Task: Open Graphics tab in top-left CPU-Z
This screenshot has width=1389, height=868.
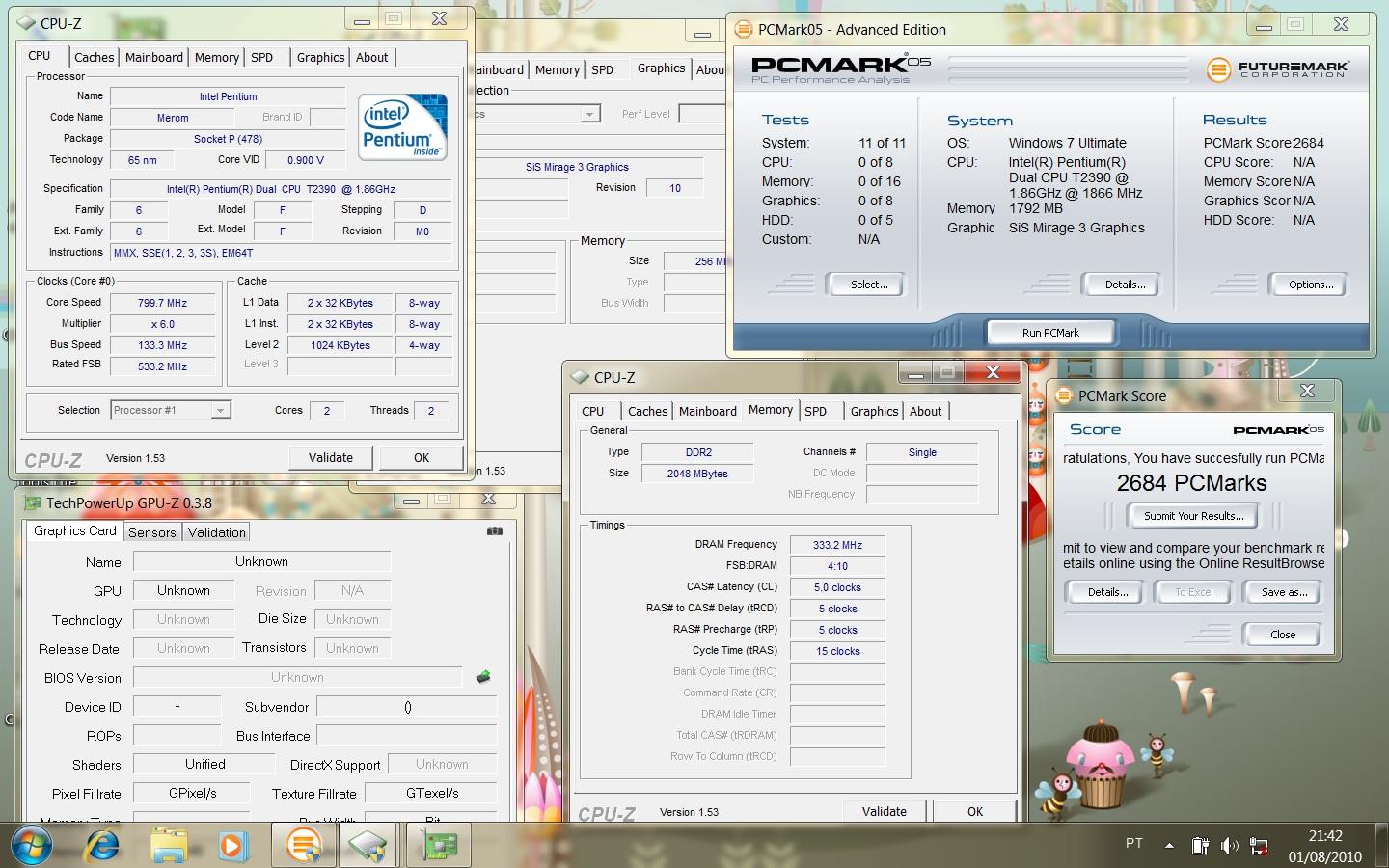Action: click(320, 57)
